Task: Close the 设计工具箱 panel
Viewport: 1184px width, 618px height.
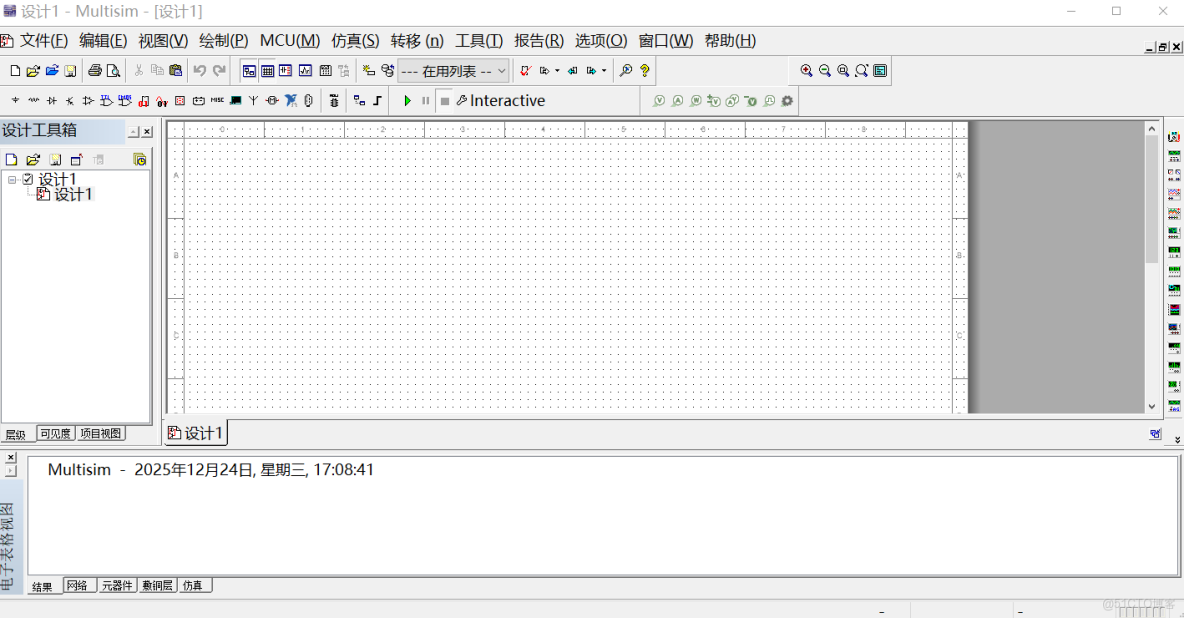Action: (147, 132)
